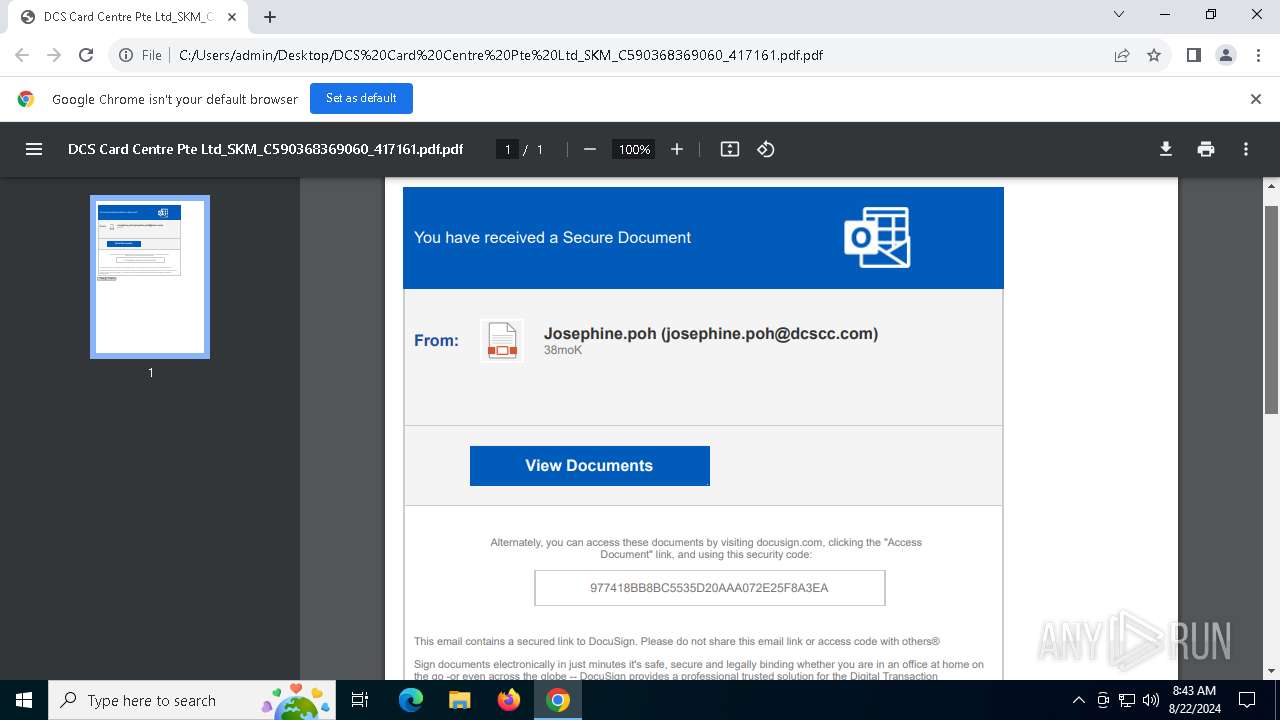The height and width of the screenshot is (720, 1280).
Task: Bookmark this tab with star icon
Action: pos(1154,55)
